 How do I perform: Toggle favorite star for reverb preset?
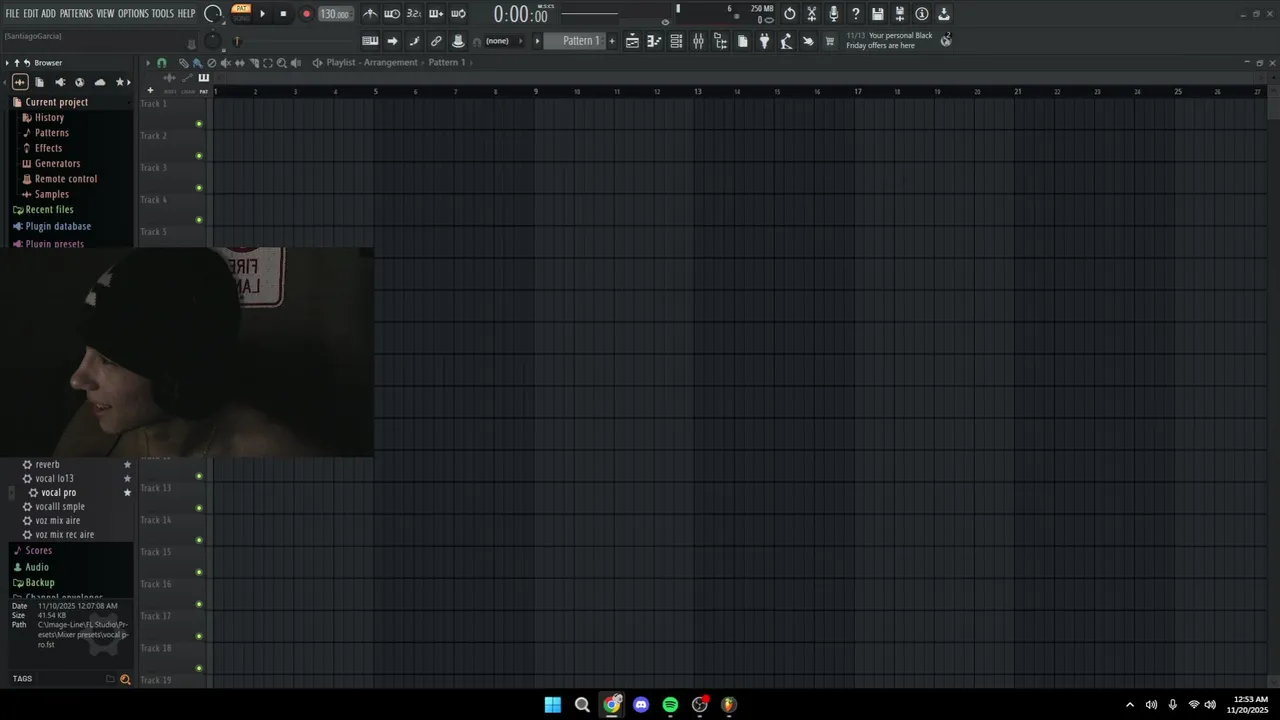pos(127,465)
